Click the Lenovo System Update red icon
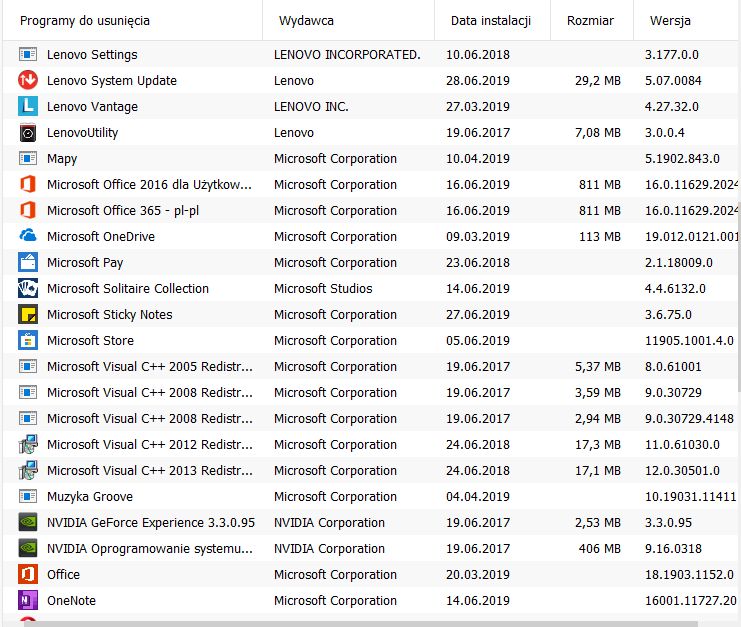 coord(28,80)
